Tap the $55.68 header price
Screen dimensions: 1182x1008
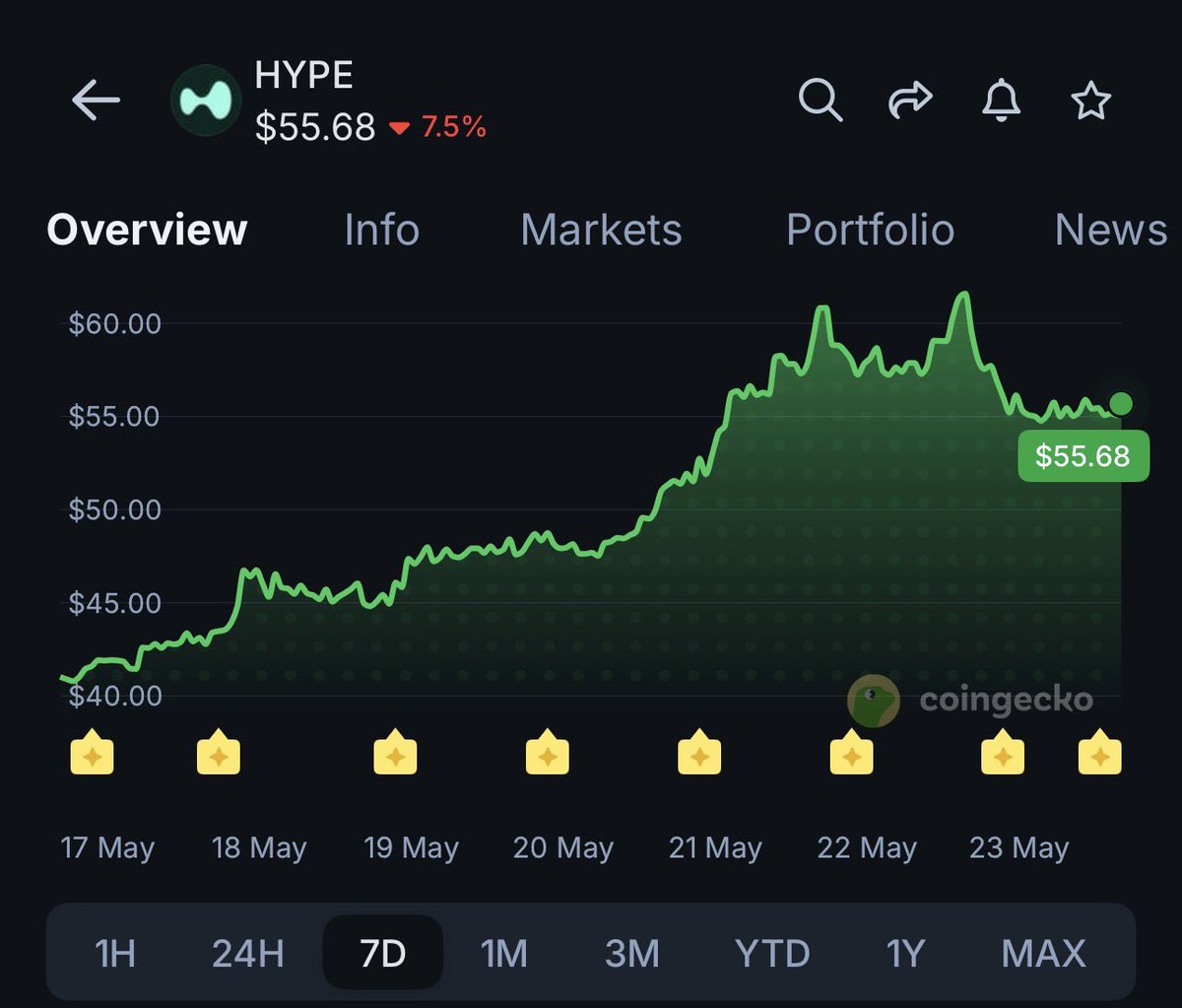click(315, 127)
